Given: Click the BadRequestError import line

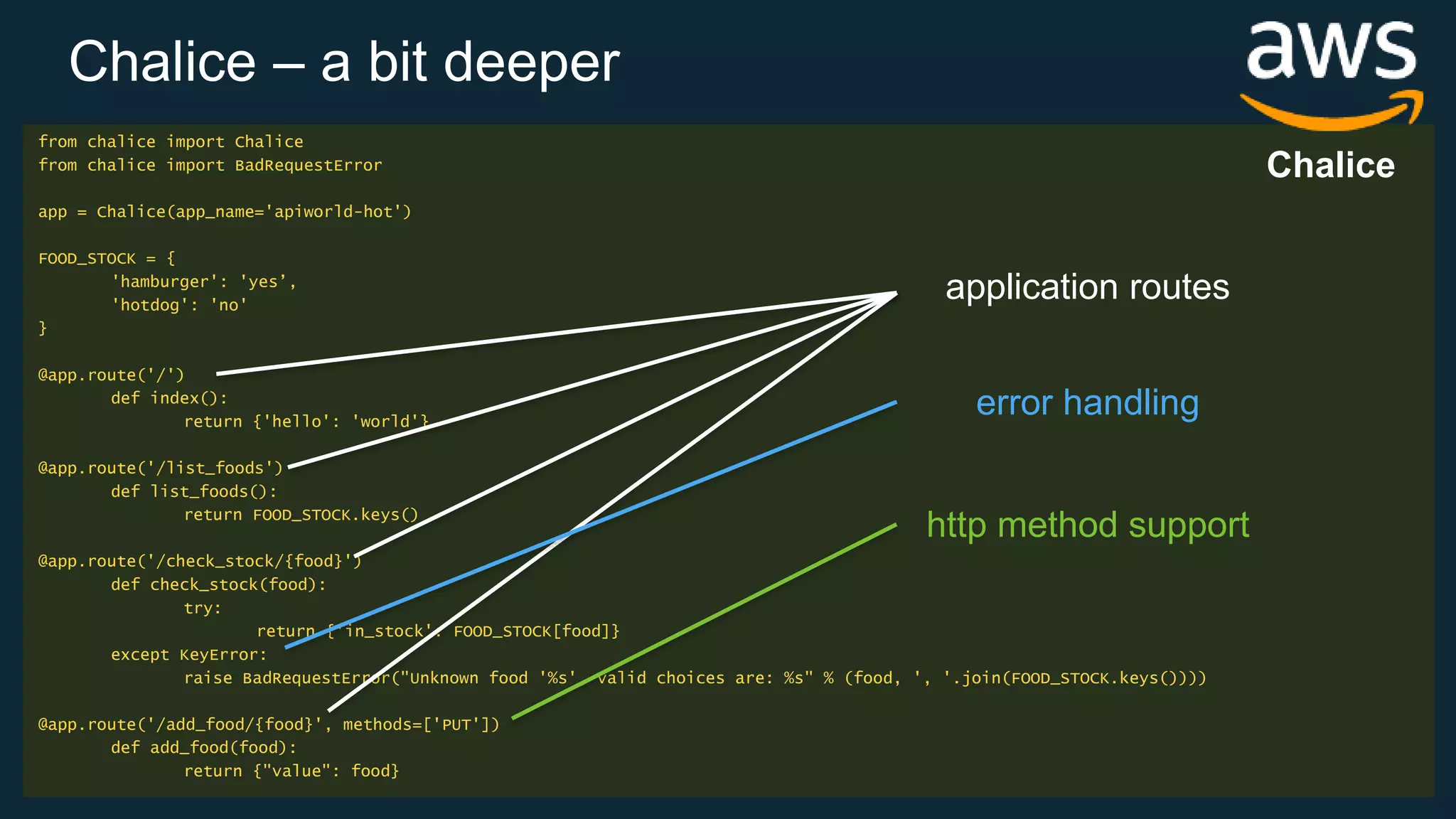Looking at the screenshot, I should (x=210, y=165).
